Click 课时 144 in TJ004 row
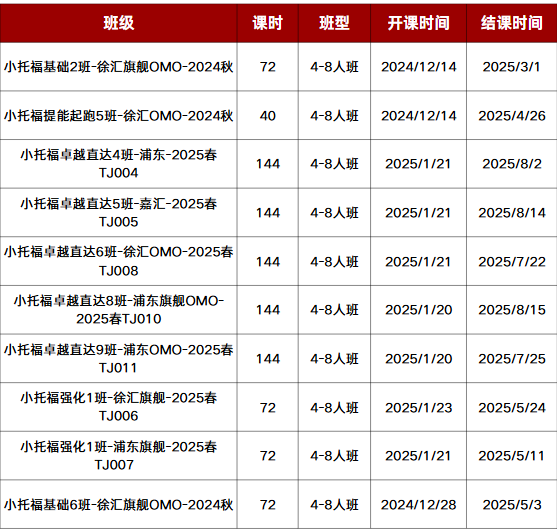The height and width of the screenshot is (530, 557). [268, 164]
